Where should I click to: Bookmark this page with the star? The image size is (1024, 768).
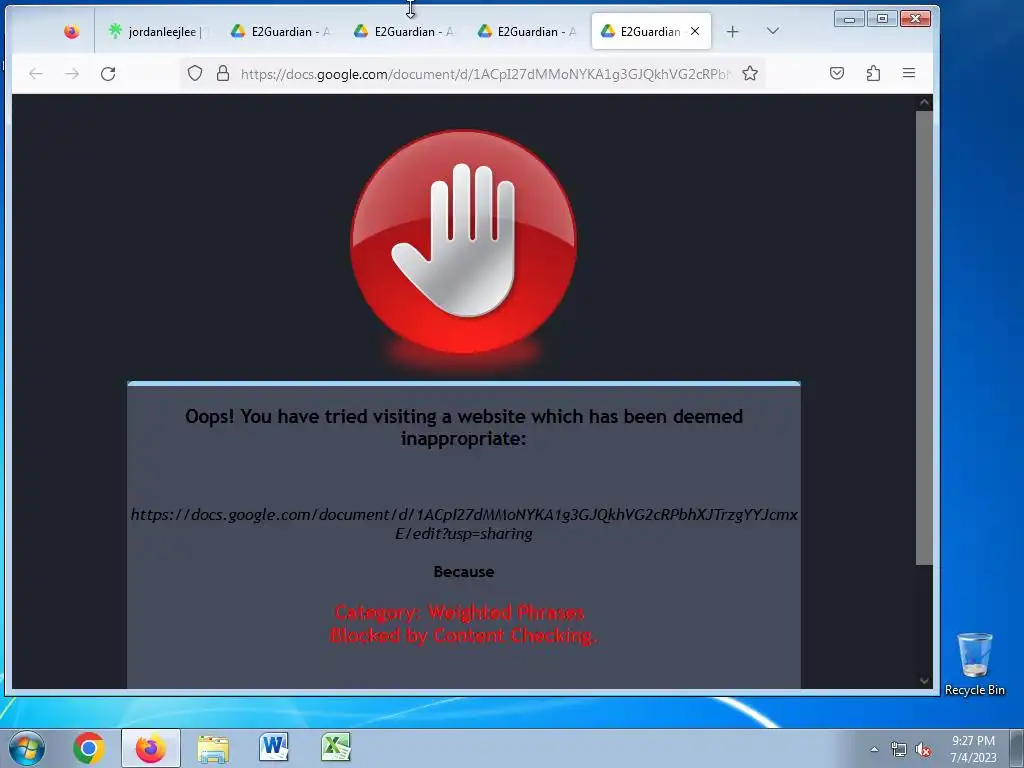point(750,73)
